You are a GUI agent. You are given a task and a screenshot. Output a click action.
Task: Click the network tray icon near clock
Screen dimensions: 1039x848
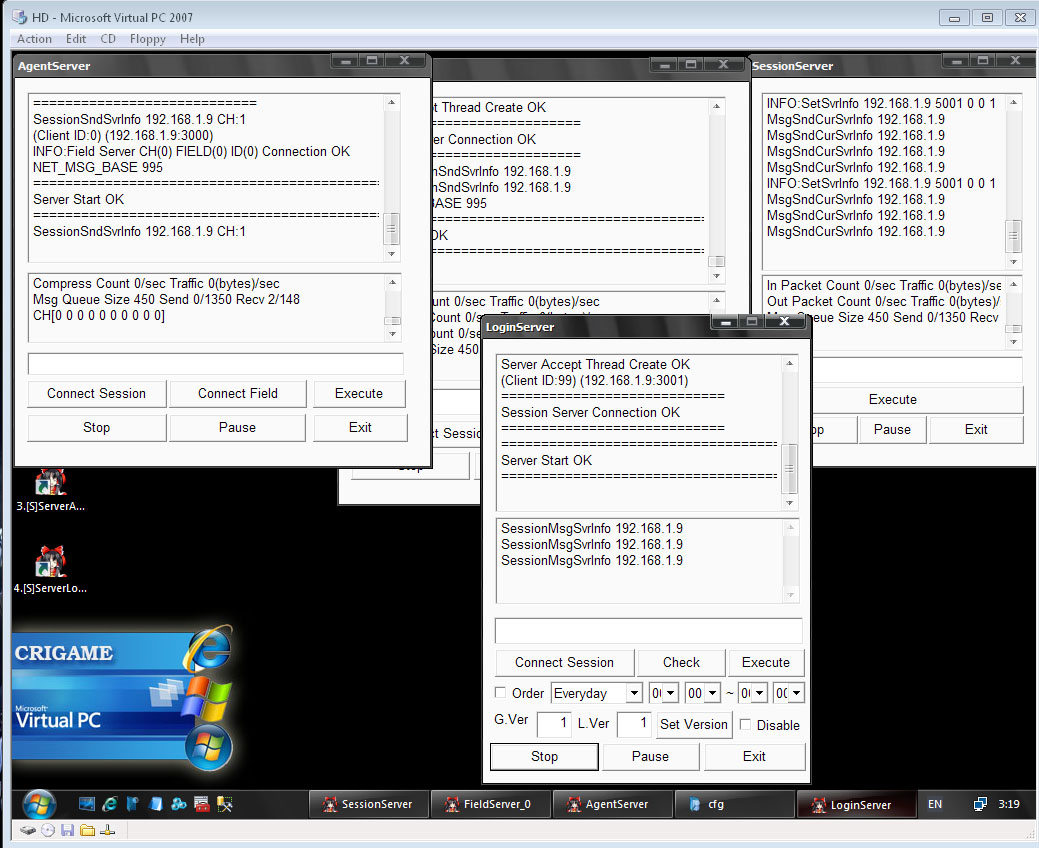(980, 804)
